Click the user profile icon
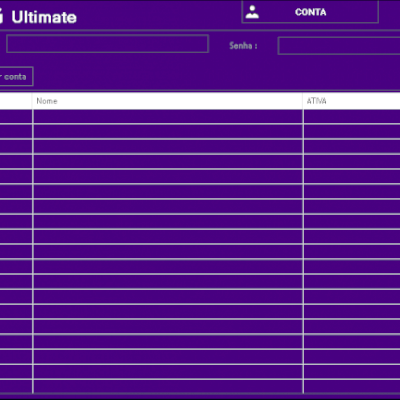 (252, 12)
